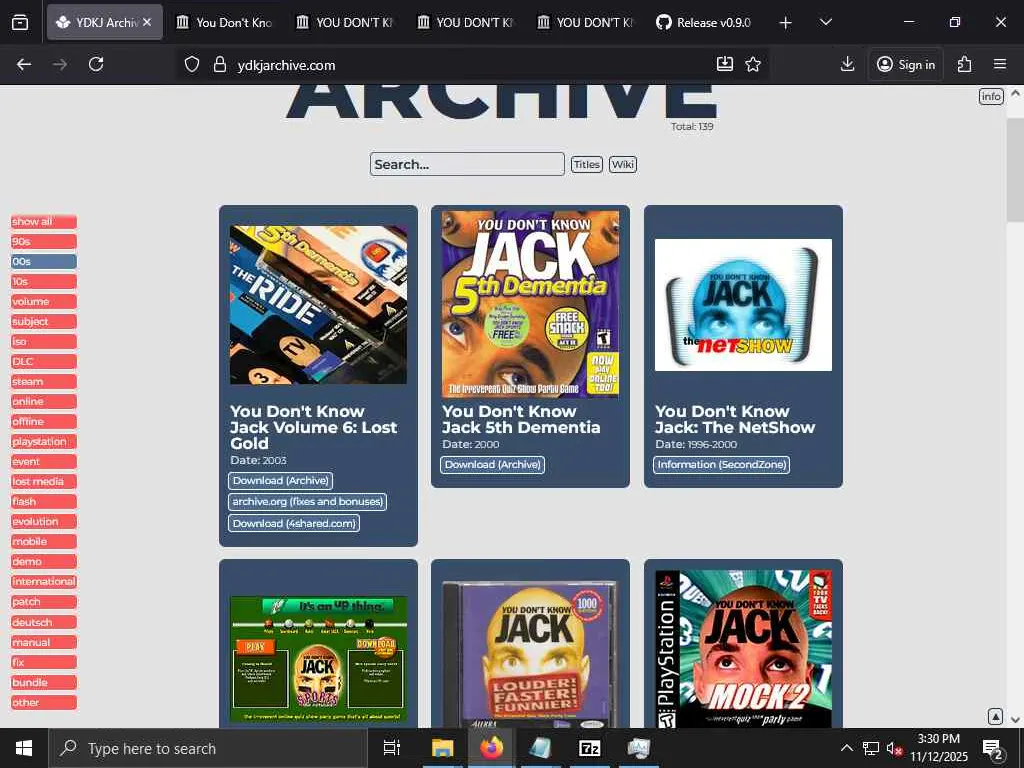Open Firefox View workspace icon
Viewport: 1024px width, 768px height.
20,22
